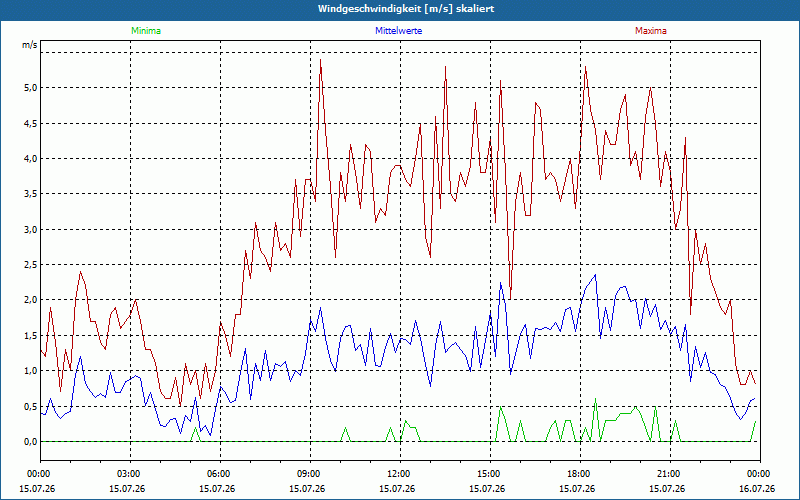Click the 0,0 y-axis value
Screen dimensions: 800x500
click(31, 442)
